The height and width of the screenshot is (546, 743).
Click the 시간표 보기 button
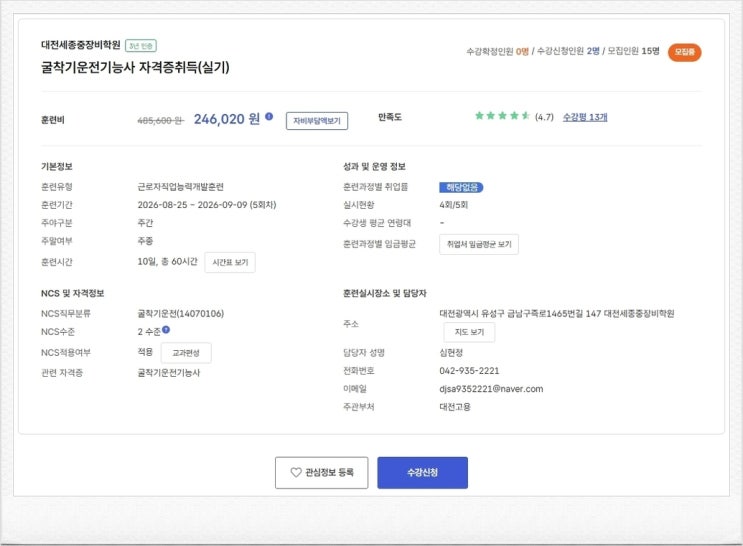(230, 262)
